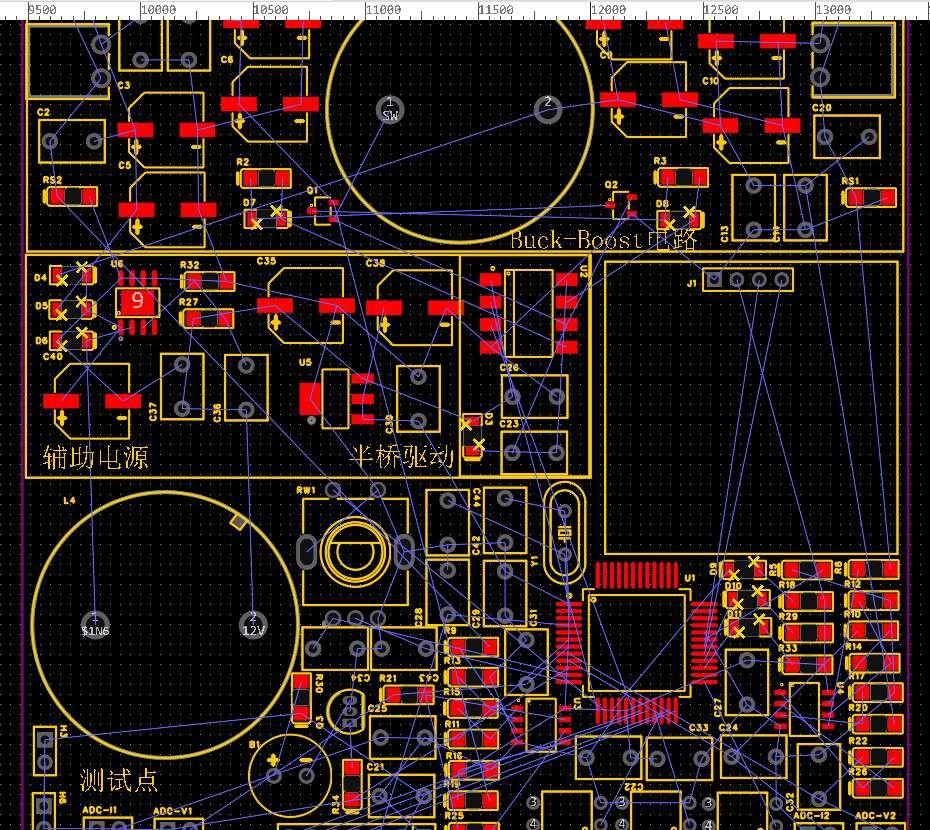Select the U2 driver IC body
Screen dimensions: 930x830
pyautogui.click(x=529, y=313)
